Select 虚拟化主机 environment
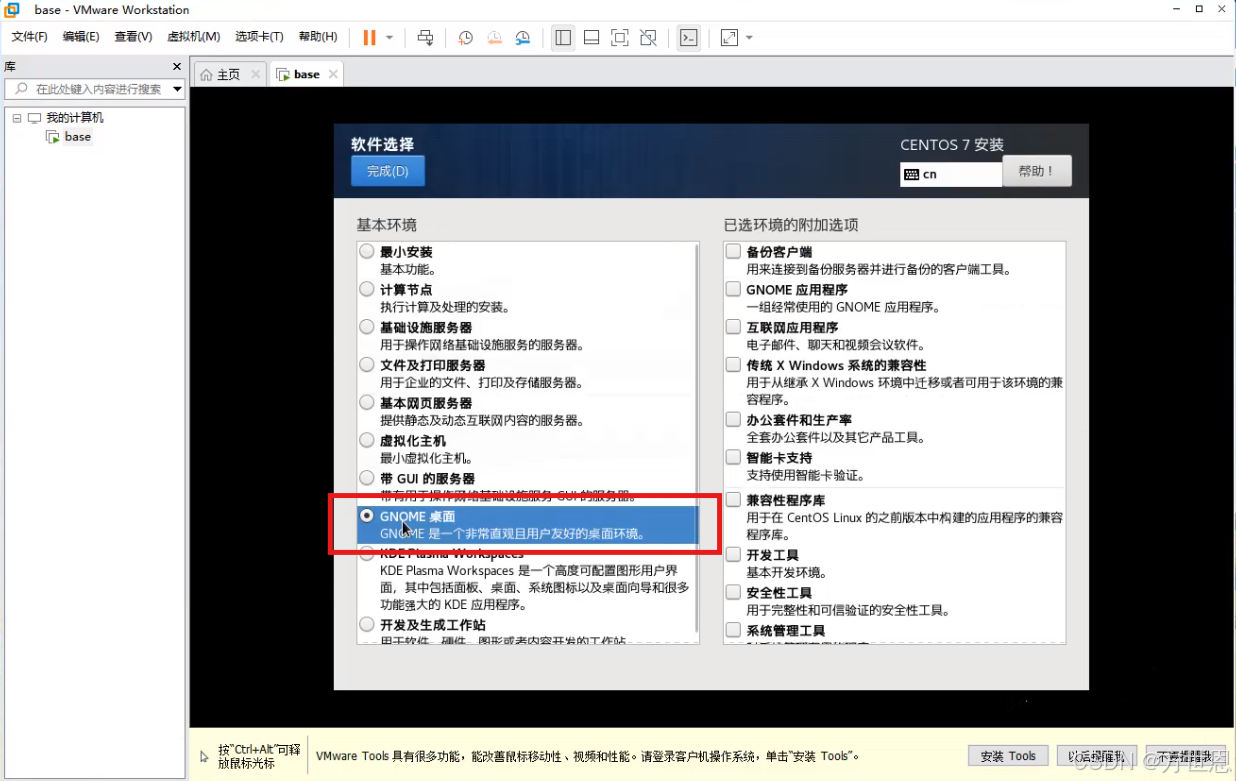This screenshot has width=1236, height=781. (x=367, y=440)
